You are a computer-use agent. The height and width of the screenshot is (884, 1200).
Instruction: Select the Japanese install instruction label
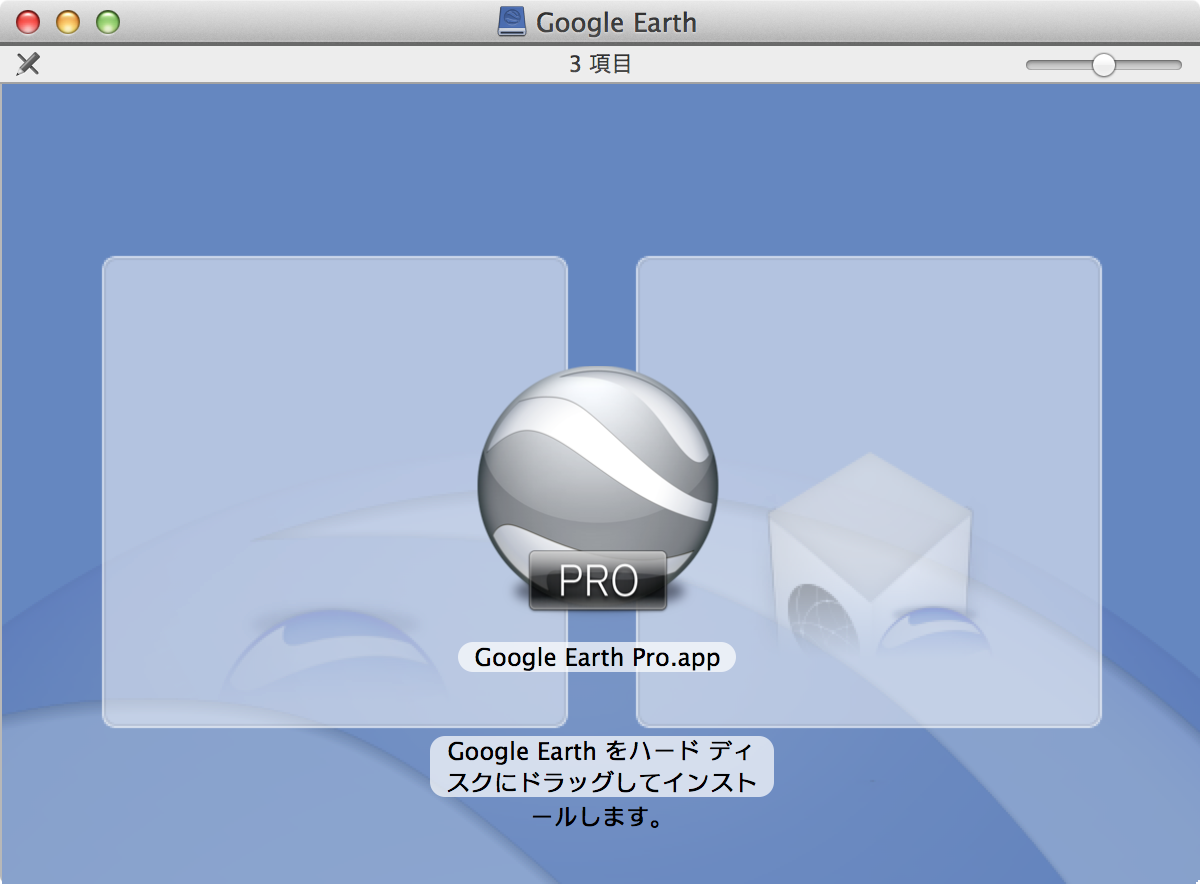coord(601,784)
